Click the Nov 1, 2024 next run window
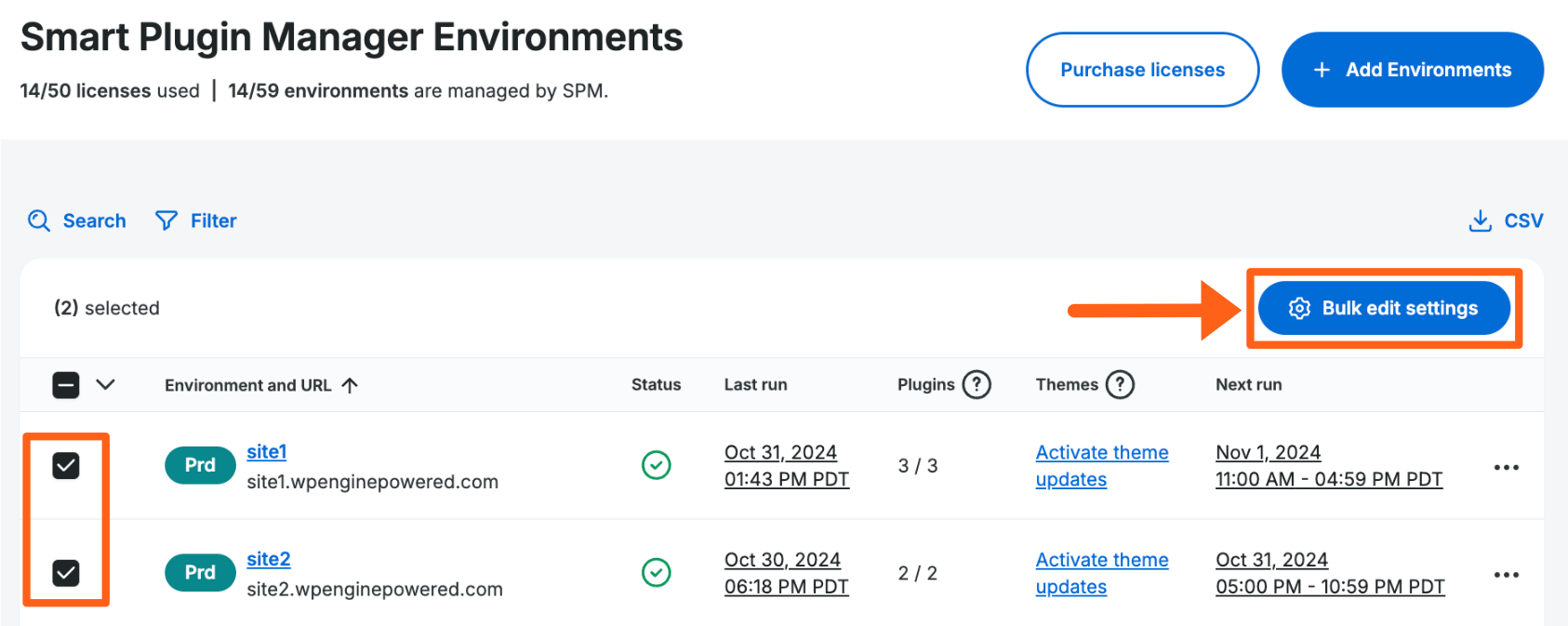This screenshot has width=1568, height=626. pos(1329,466)
